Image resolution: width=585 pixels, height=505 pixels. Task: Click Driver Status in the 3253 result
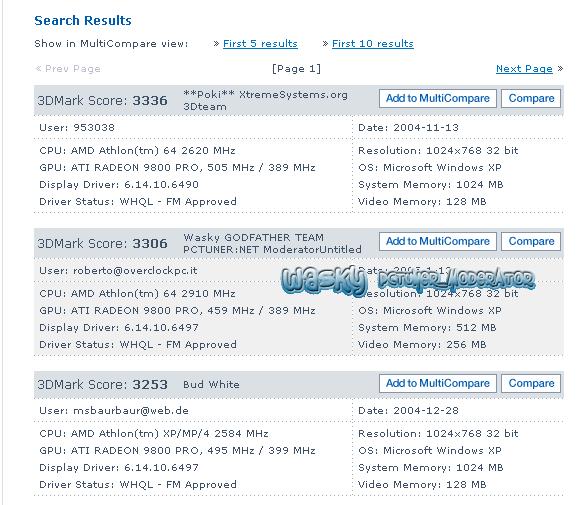pyautogui.click(x=138, y=484)
